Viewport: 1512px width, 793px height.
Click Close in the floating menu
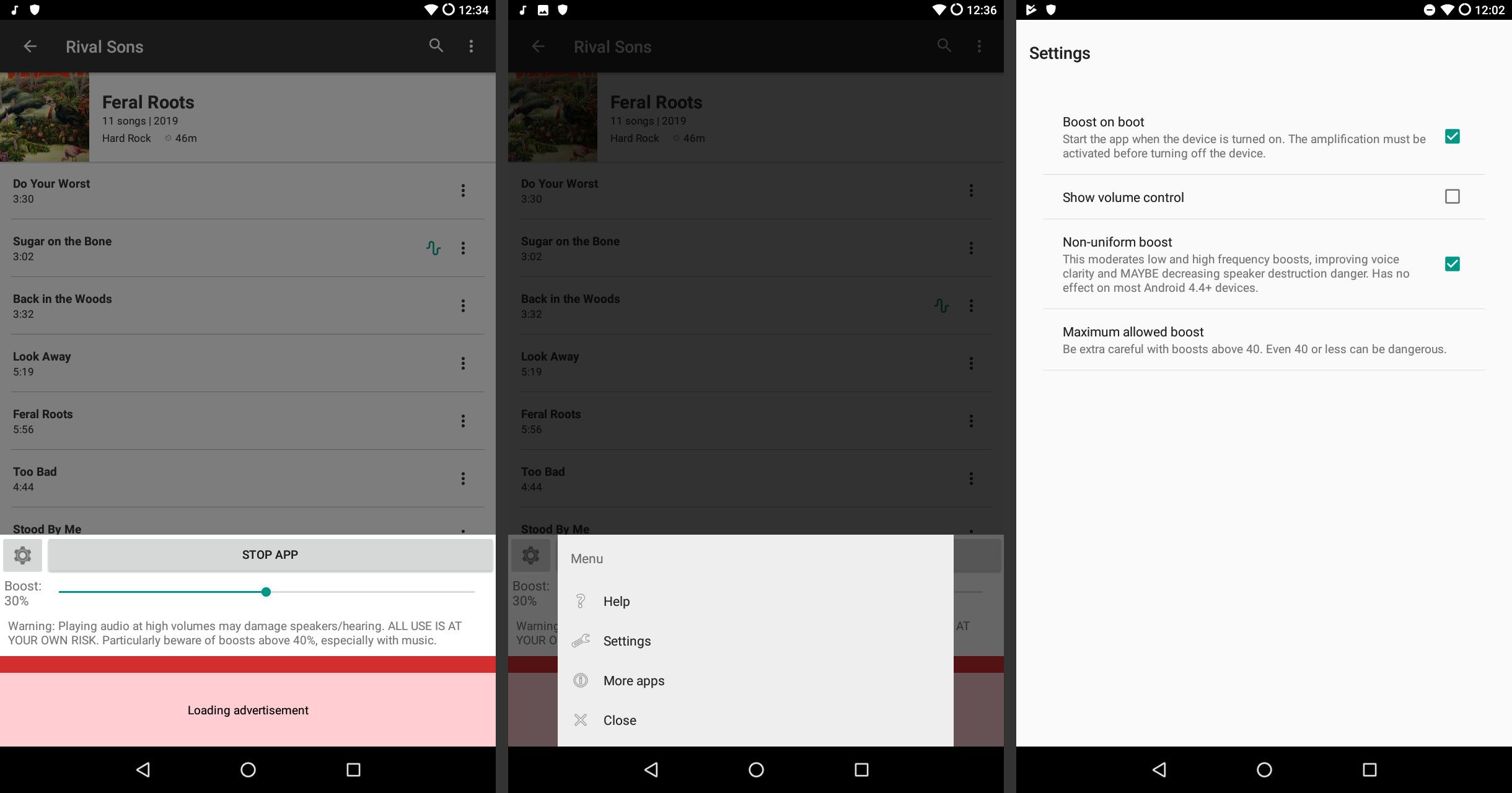coord(619,720)
